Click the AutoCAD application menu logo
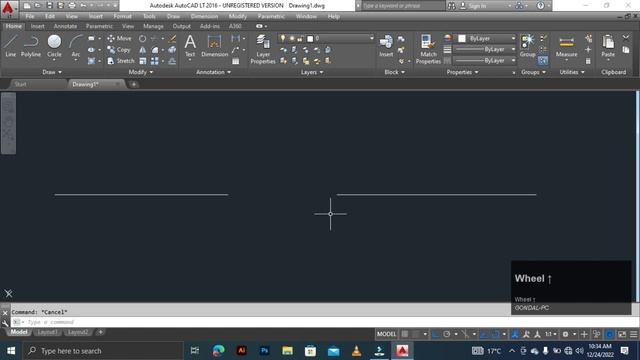 [x=8, y=8]
